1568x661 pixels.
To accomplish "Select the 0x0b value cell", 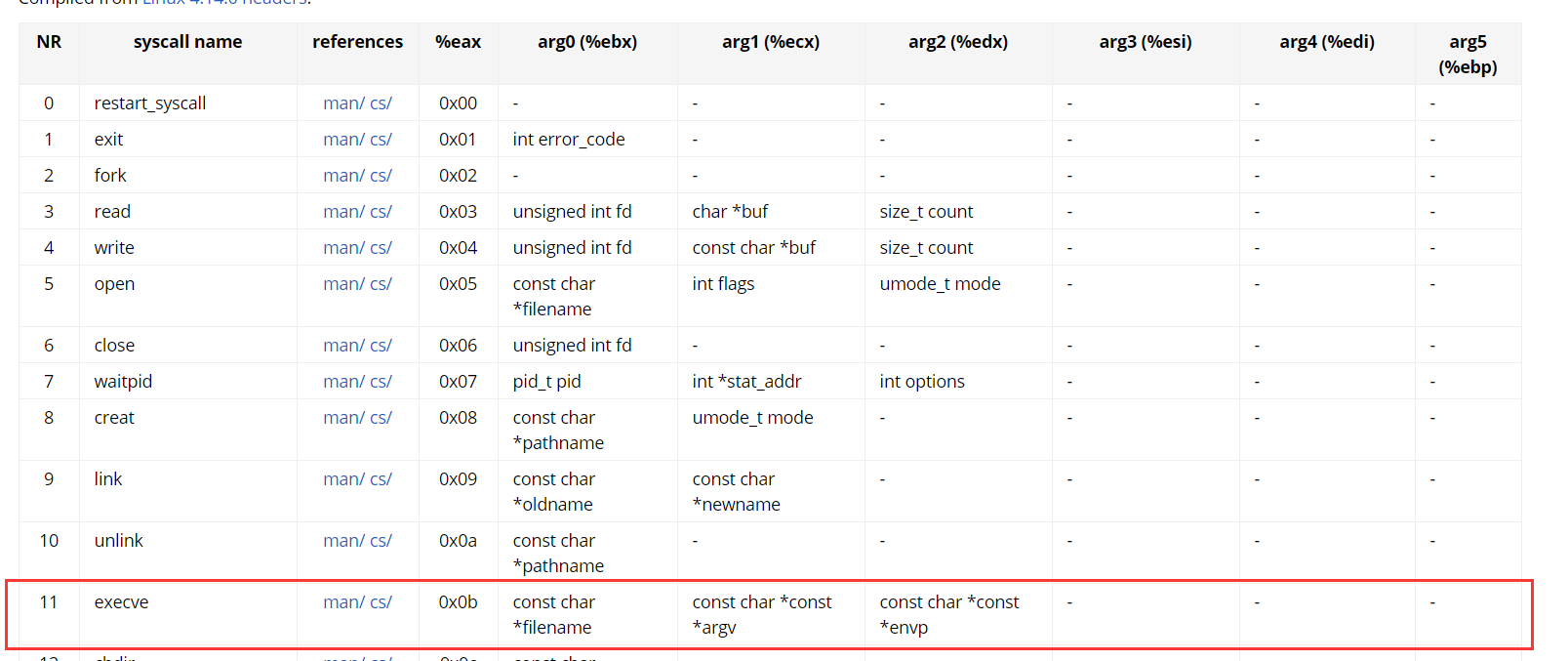I will coord(458,602).
